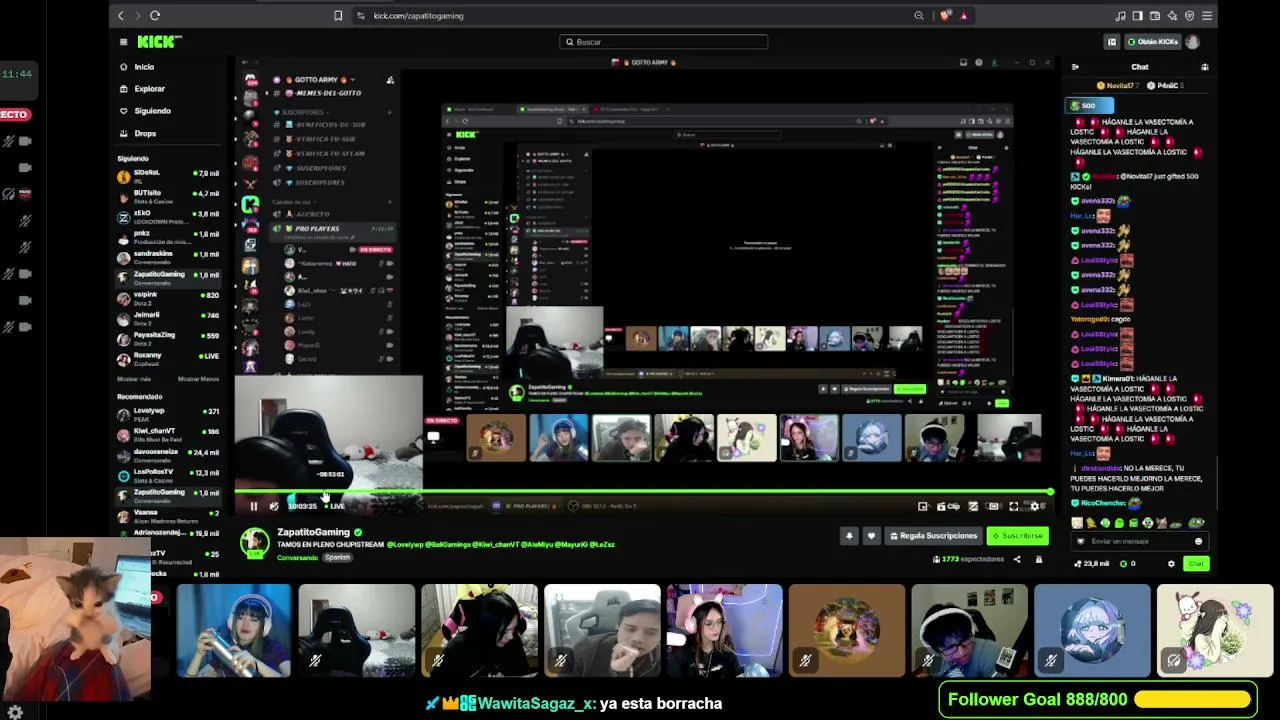Viewport: 1280px width, 720px height.
Task: Reload the kick.com page
Action: [x=155, y=16]
